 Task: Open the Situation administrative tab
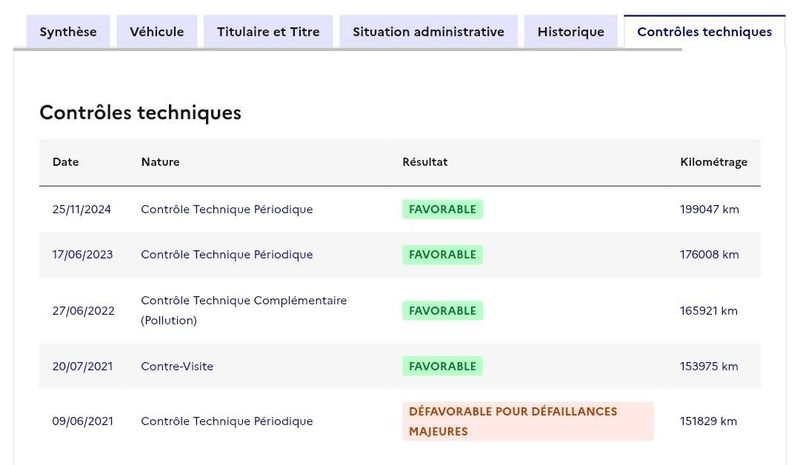coord(429,32)
